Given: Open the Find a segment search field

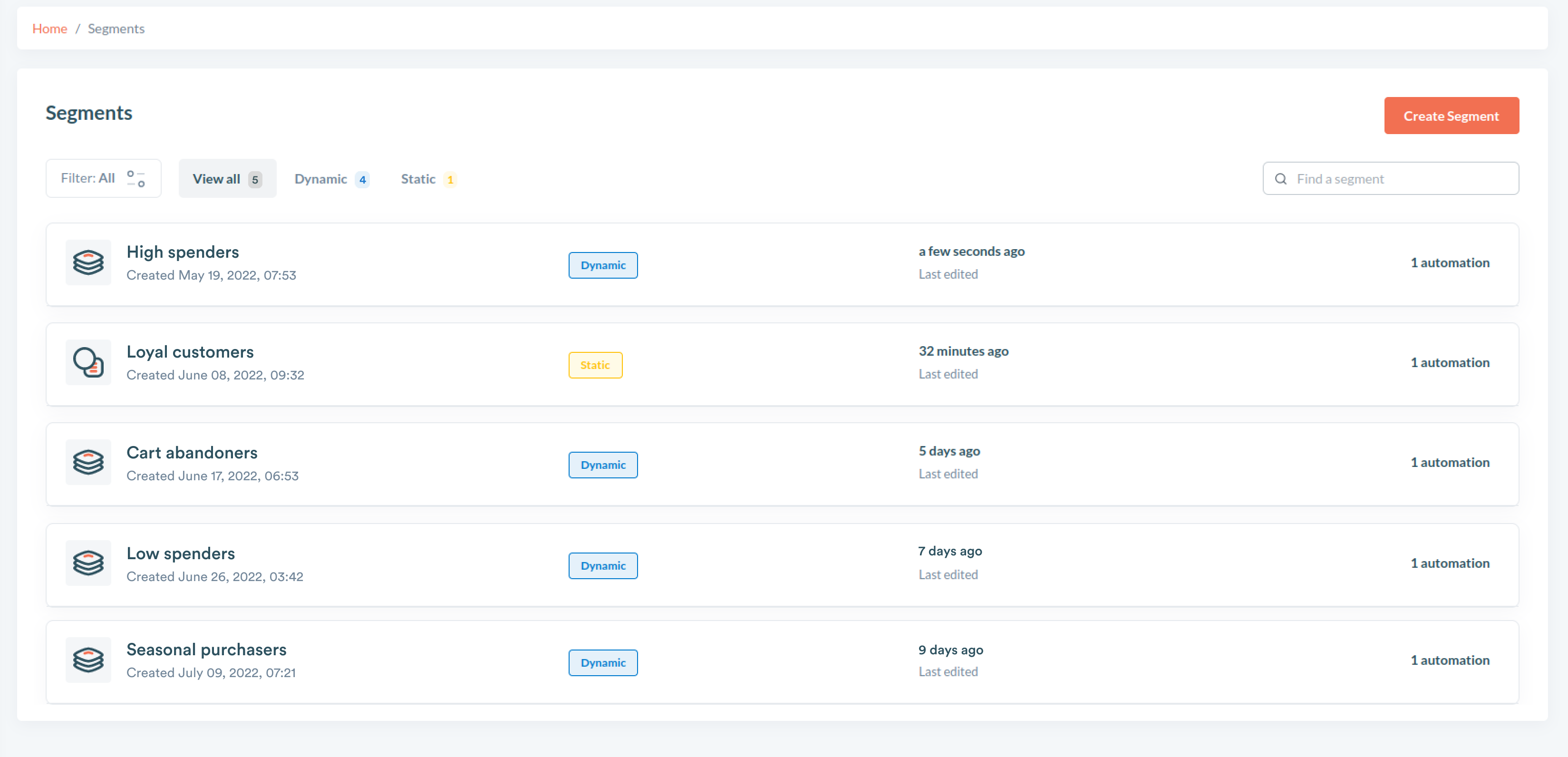Looking at the screenshot, I should 1390,178.
